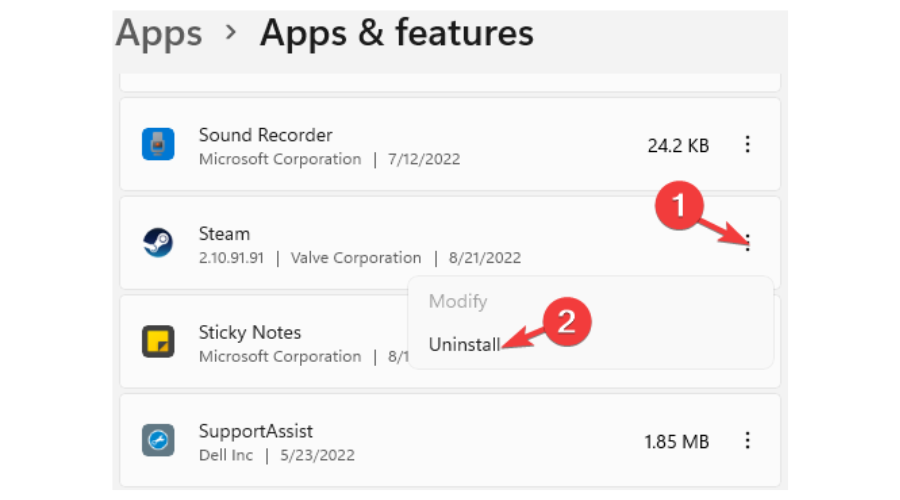Click the Dell Inc publisher text
Viewport: 900px width, 500px height.
226,455
